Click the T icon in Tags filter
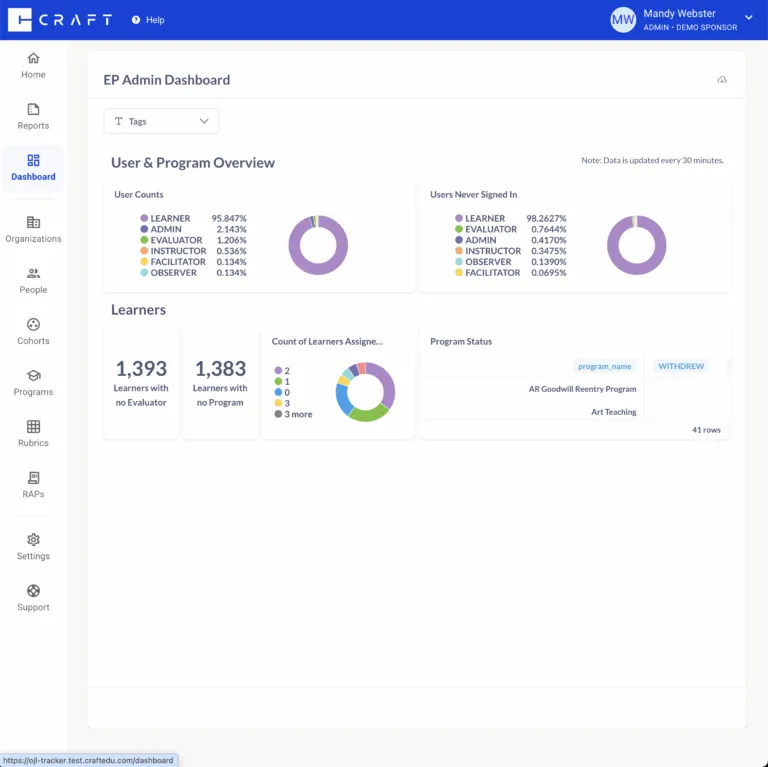The width and height of the screenshot is (768, 767). click(x=119, y=121)
